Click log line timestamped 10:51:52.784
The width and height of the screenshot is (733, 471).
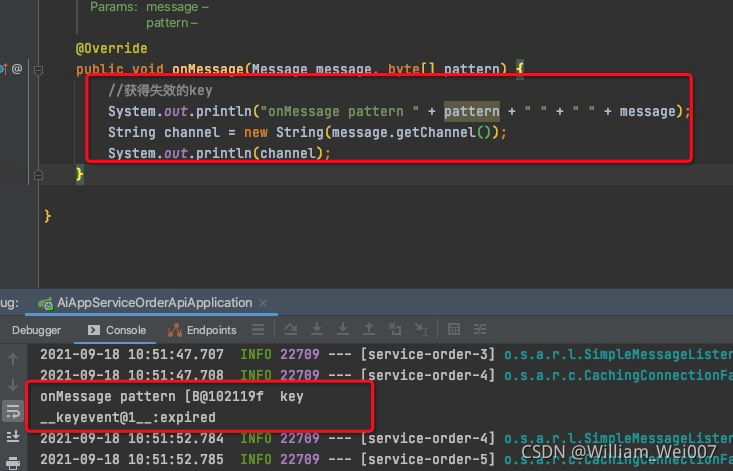point(386,438)
